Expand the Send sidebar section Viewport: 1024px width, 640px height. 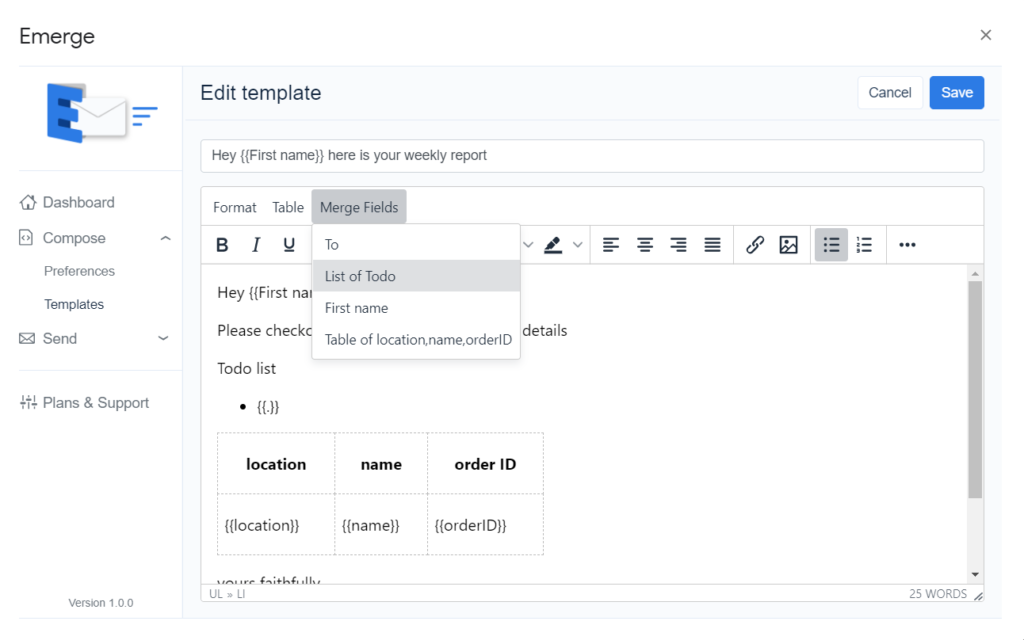(164, 339)
